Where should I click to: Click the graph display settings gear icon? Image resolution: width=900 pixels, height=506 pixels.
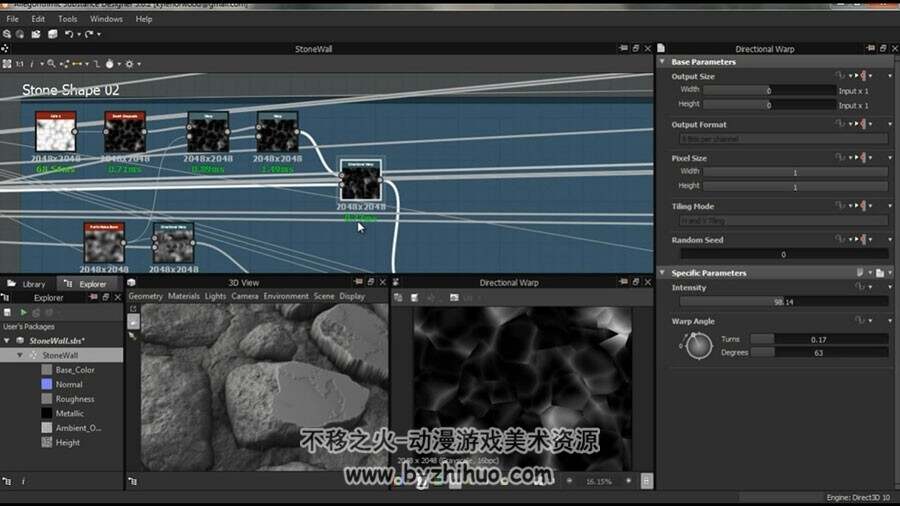[x=130, y=64]
